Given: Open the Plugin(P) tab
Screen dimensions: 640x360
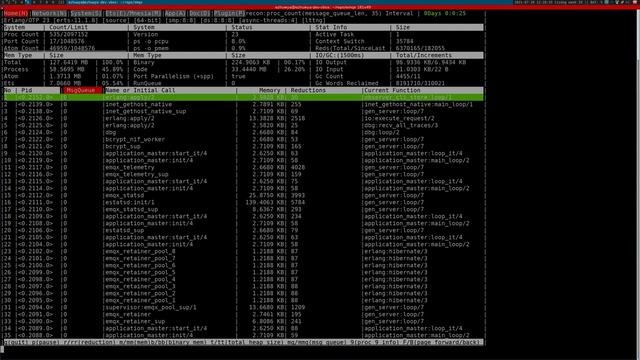Looking at the screenshot, I should tap(229, 13).
